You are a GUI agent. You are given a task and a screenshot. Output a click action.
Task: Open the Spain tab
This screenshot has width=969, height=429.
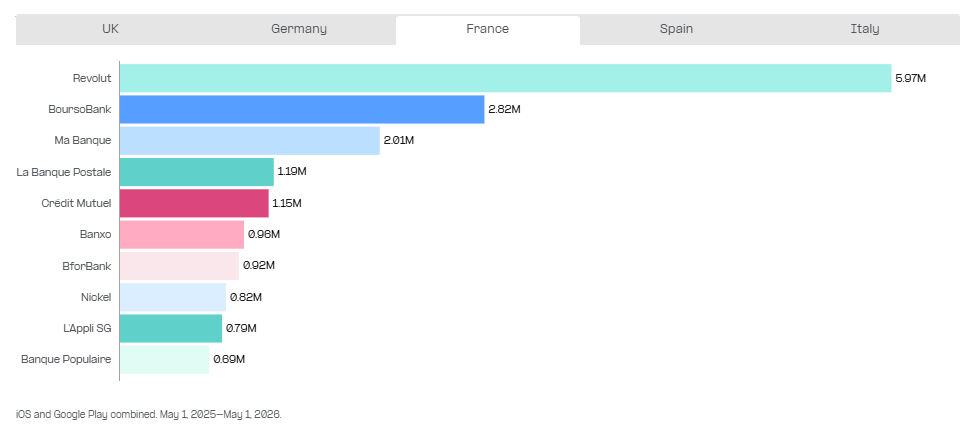click(676, 29)
